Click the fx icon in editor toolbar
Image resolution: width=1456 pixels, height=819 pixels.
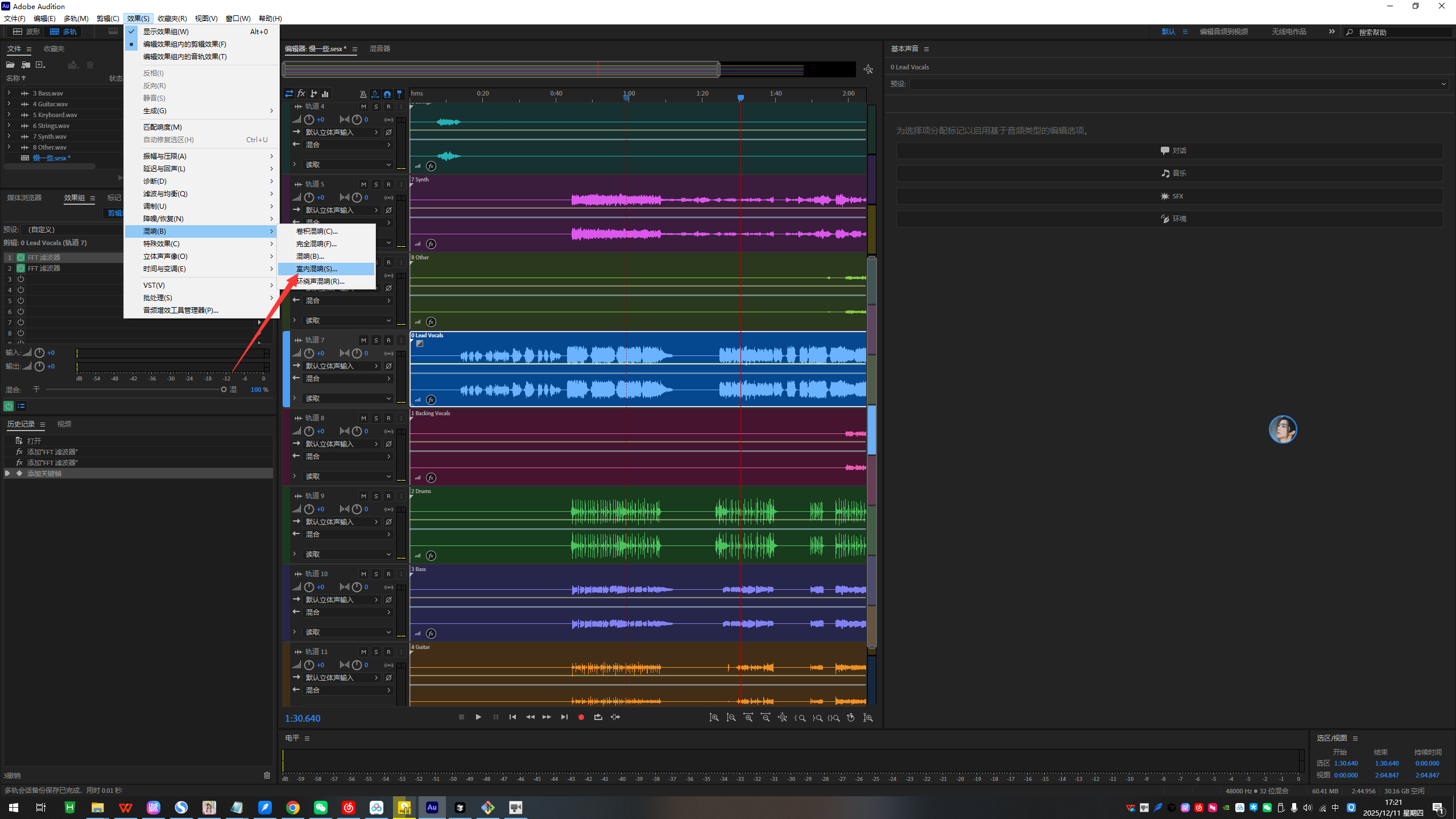pyautogui.click(x=301, y=94)
